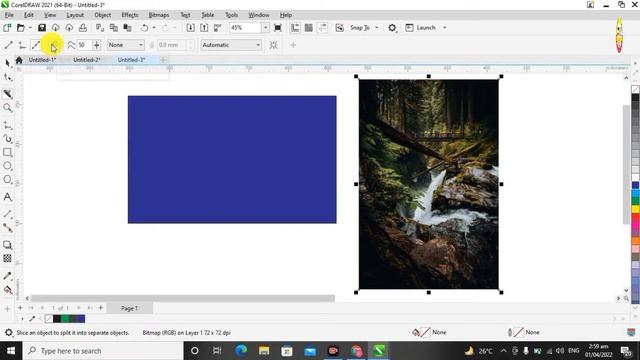Open the Launch application dropdown
The height and width of the screenshot is (360, 640).
[444, 28]
